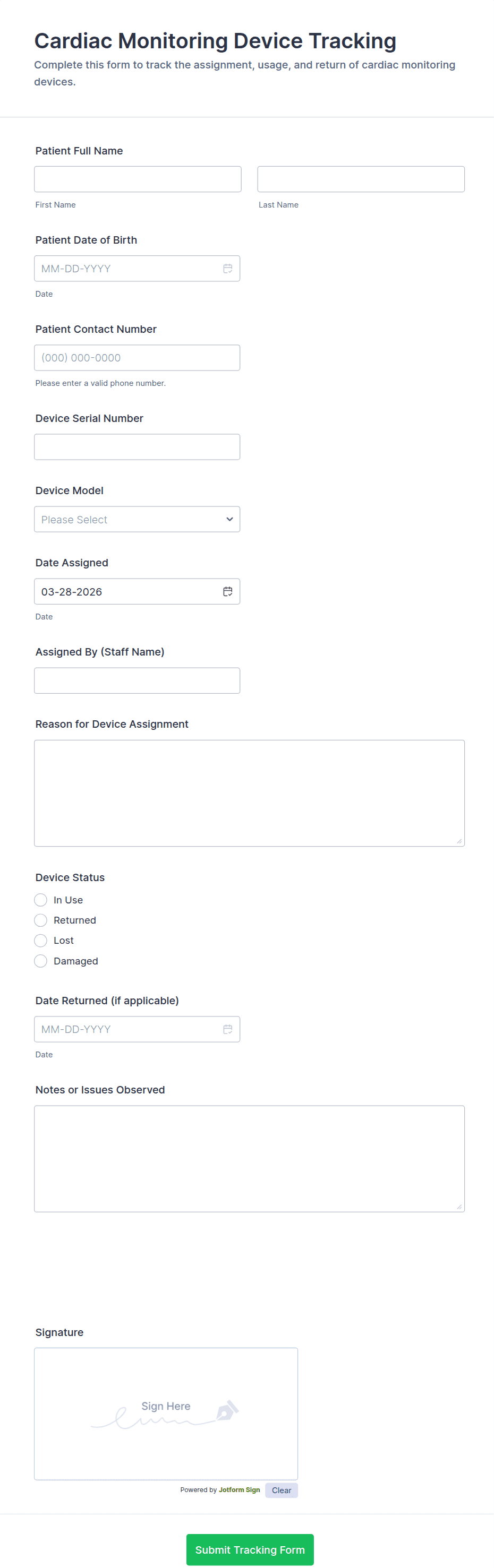Focus the First Name input field
494x1568 pixels.
pyautogui.click(x=138, y=179)
